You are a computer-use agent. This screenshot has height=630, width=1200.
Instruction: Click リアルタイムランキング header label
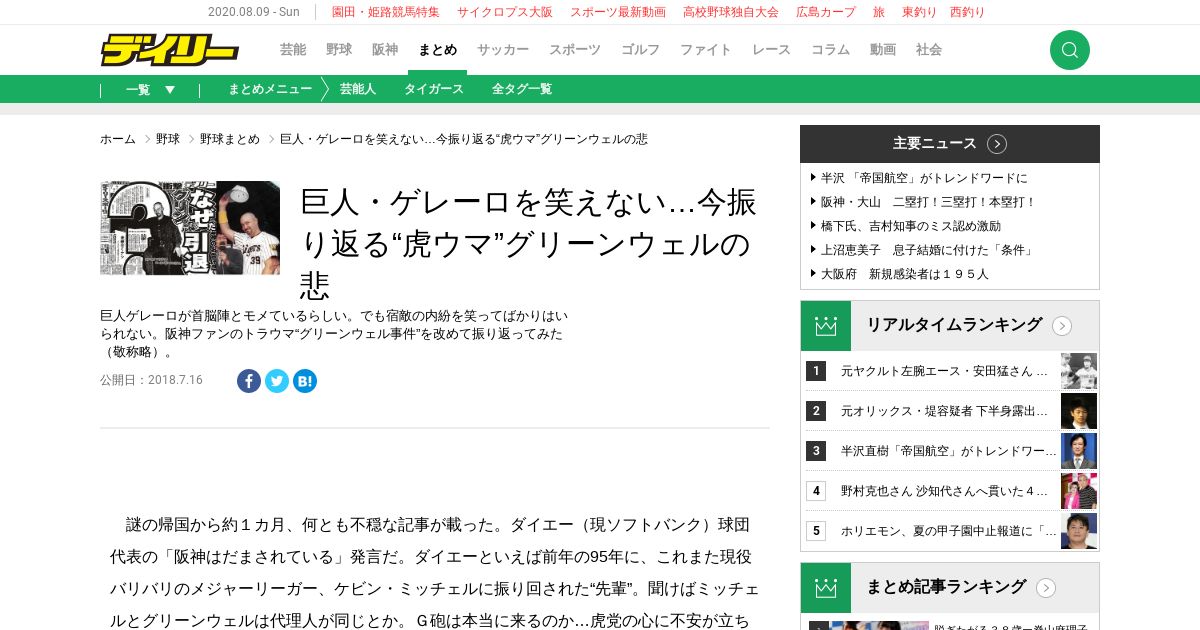tap(954, 325)
